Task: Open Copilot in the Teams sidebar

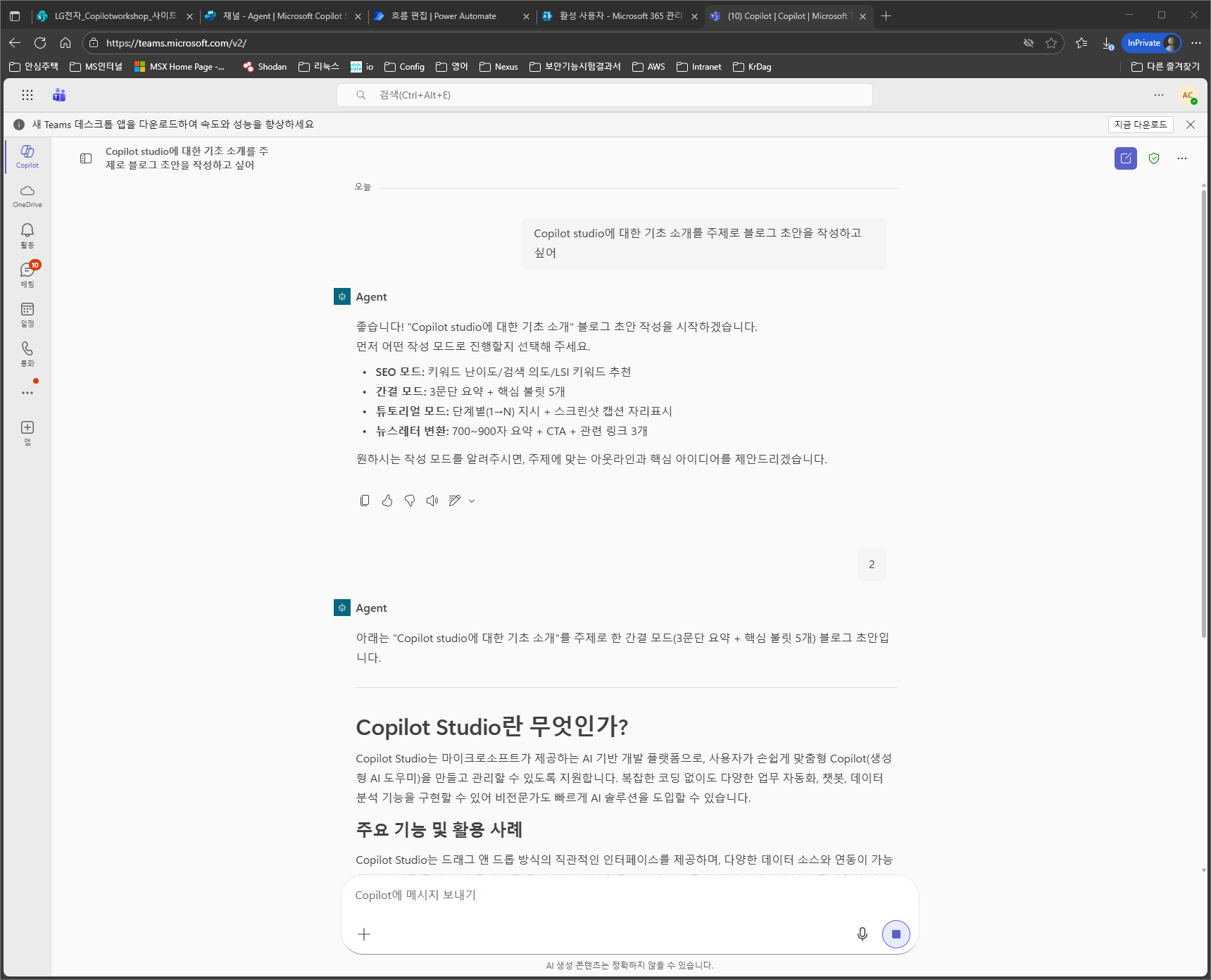Action: point(27,156)
